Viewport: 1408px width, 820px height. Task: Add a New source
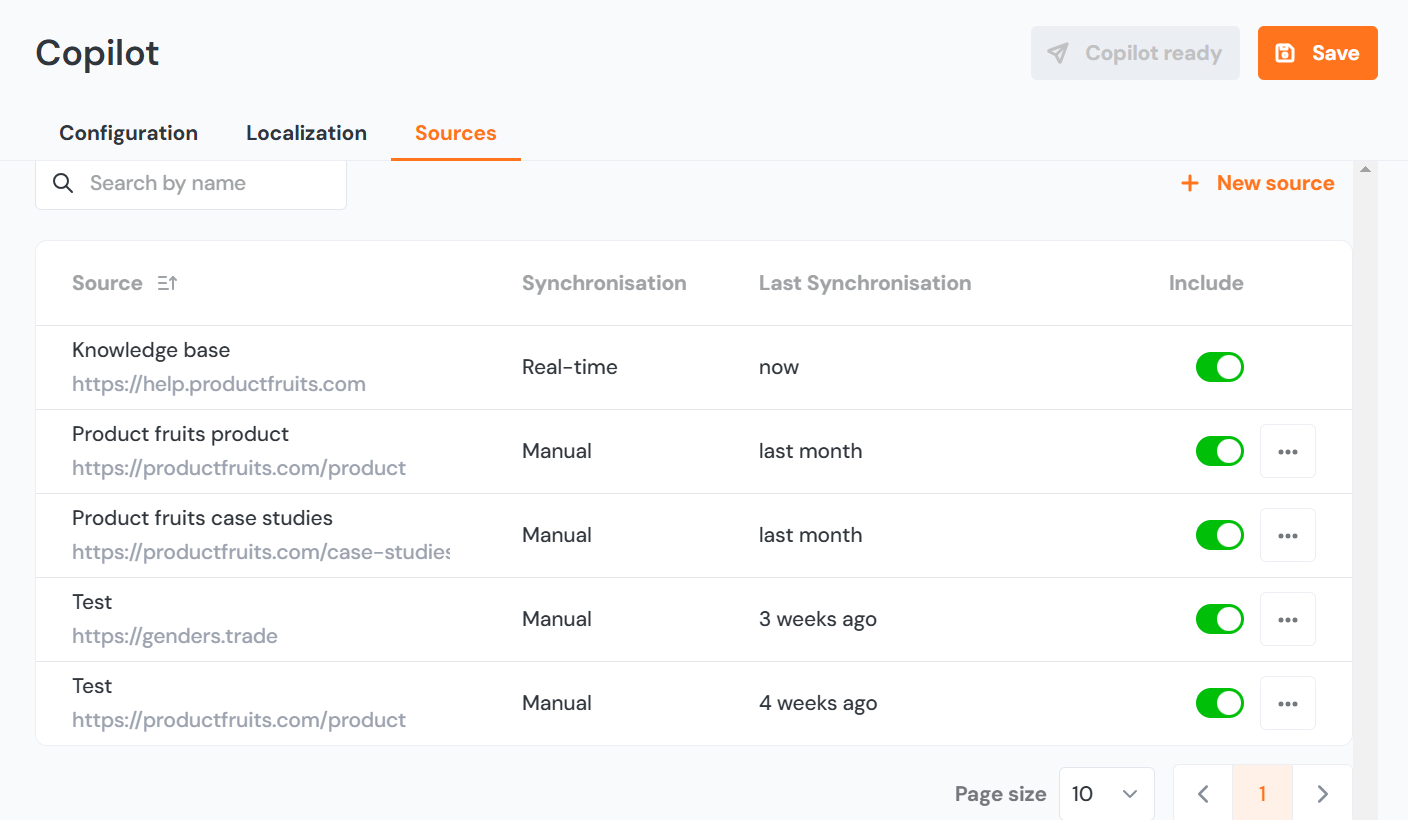1258,184
